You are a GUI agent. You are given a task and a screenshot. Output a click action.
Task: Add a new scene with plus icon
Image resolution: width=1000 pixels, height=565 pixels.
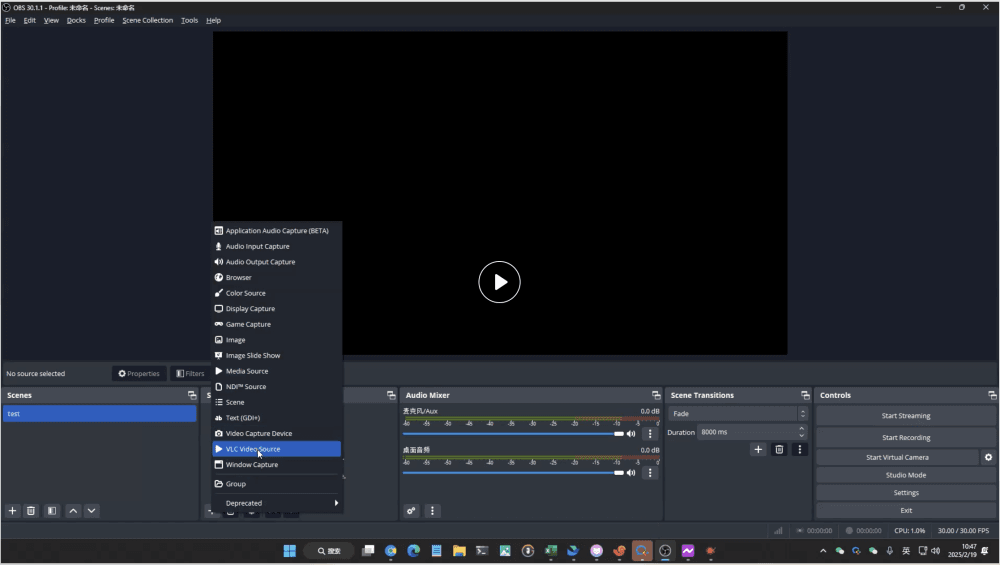tap(12, 511)
